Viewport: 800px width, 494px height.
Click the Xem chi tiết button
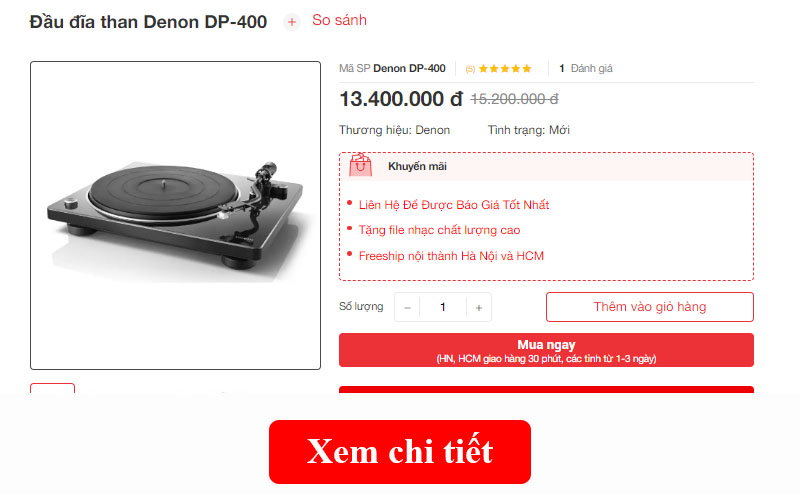pyautogui.click(x=400, y=452)
